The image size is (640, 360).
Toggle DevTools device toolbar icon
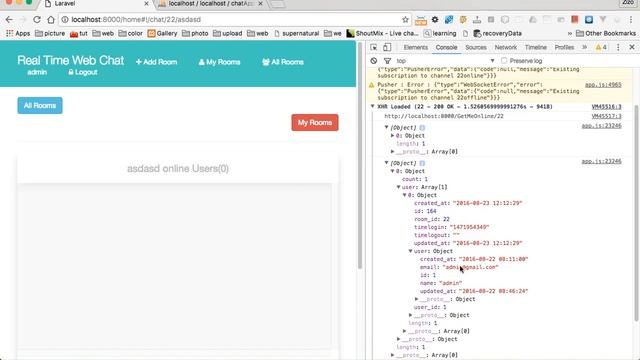tap(387, 47)
